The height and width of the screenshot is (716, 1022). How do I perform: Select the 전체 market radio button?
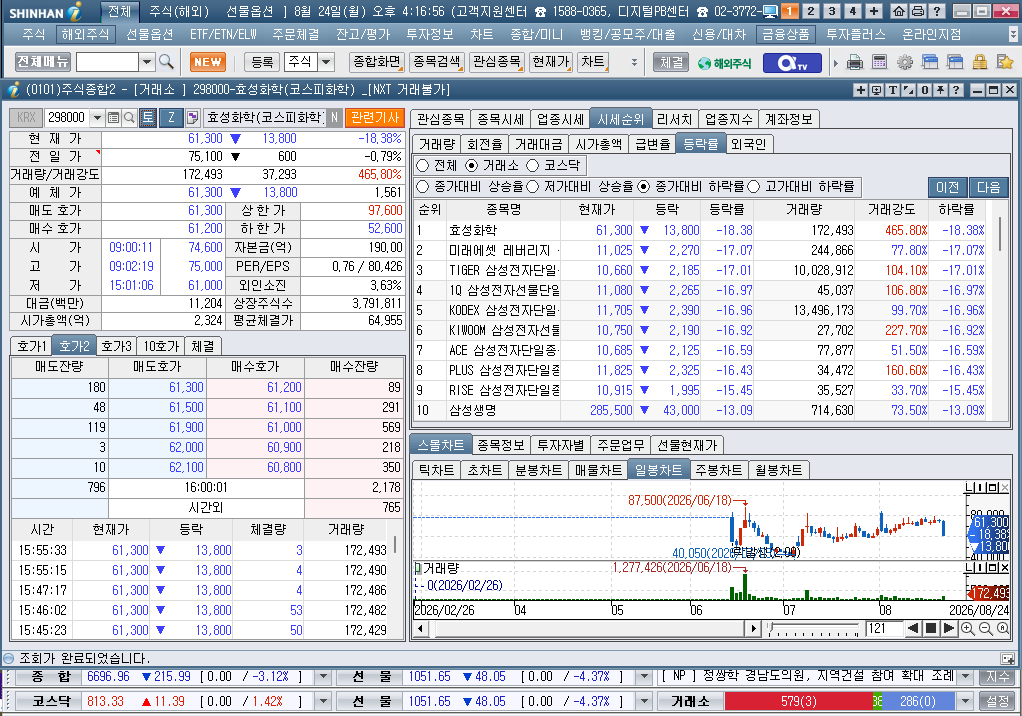422,165
